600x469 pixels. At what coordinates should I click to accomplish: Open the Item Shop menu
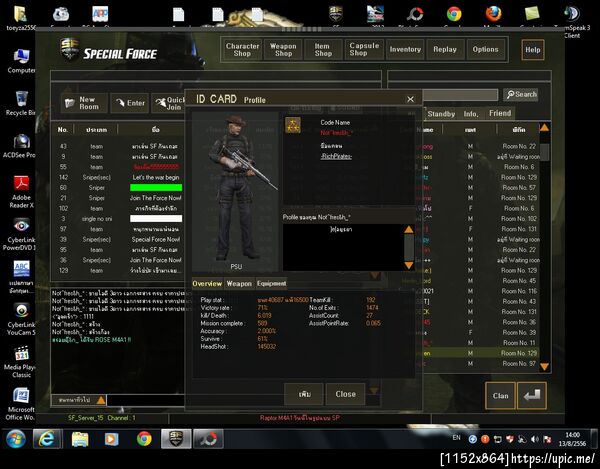coord(323,49)
